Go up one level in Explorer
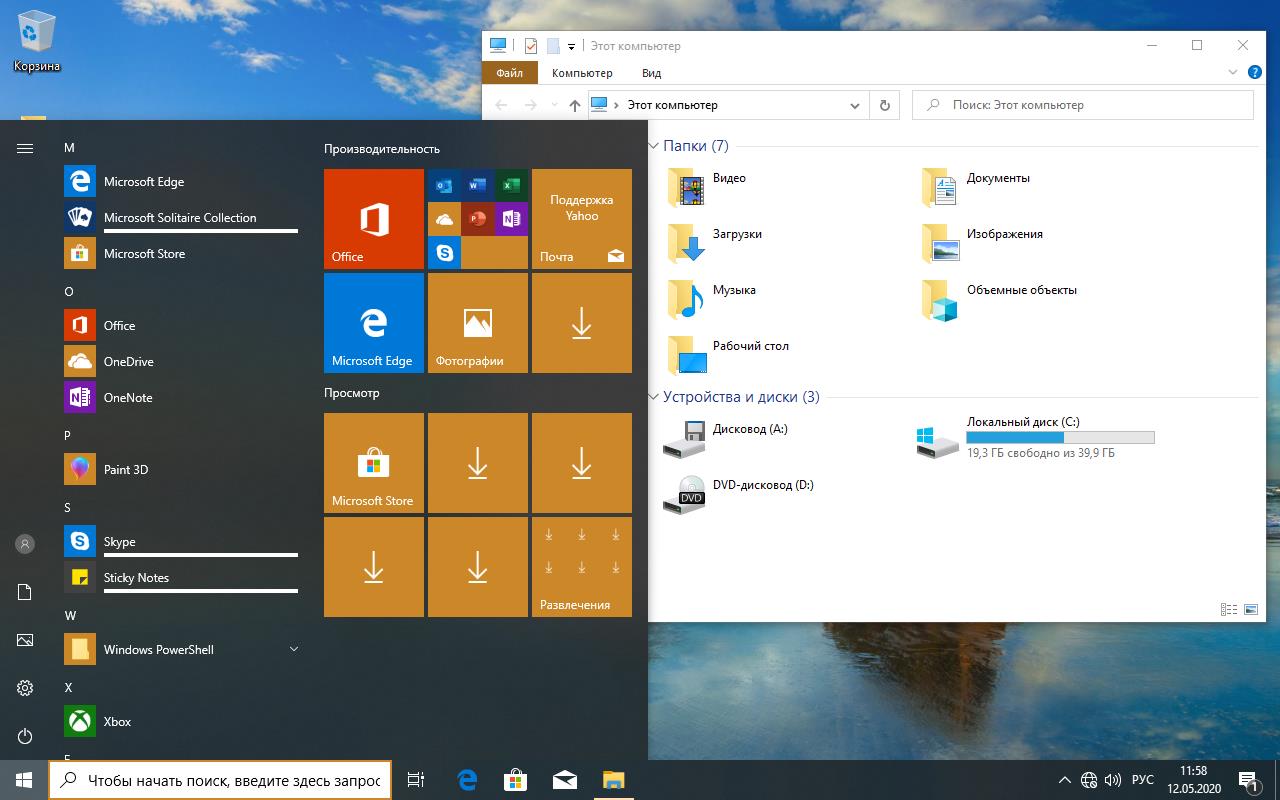 click(x=574, y=105)
